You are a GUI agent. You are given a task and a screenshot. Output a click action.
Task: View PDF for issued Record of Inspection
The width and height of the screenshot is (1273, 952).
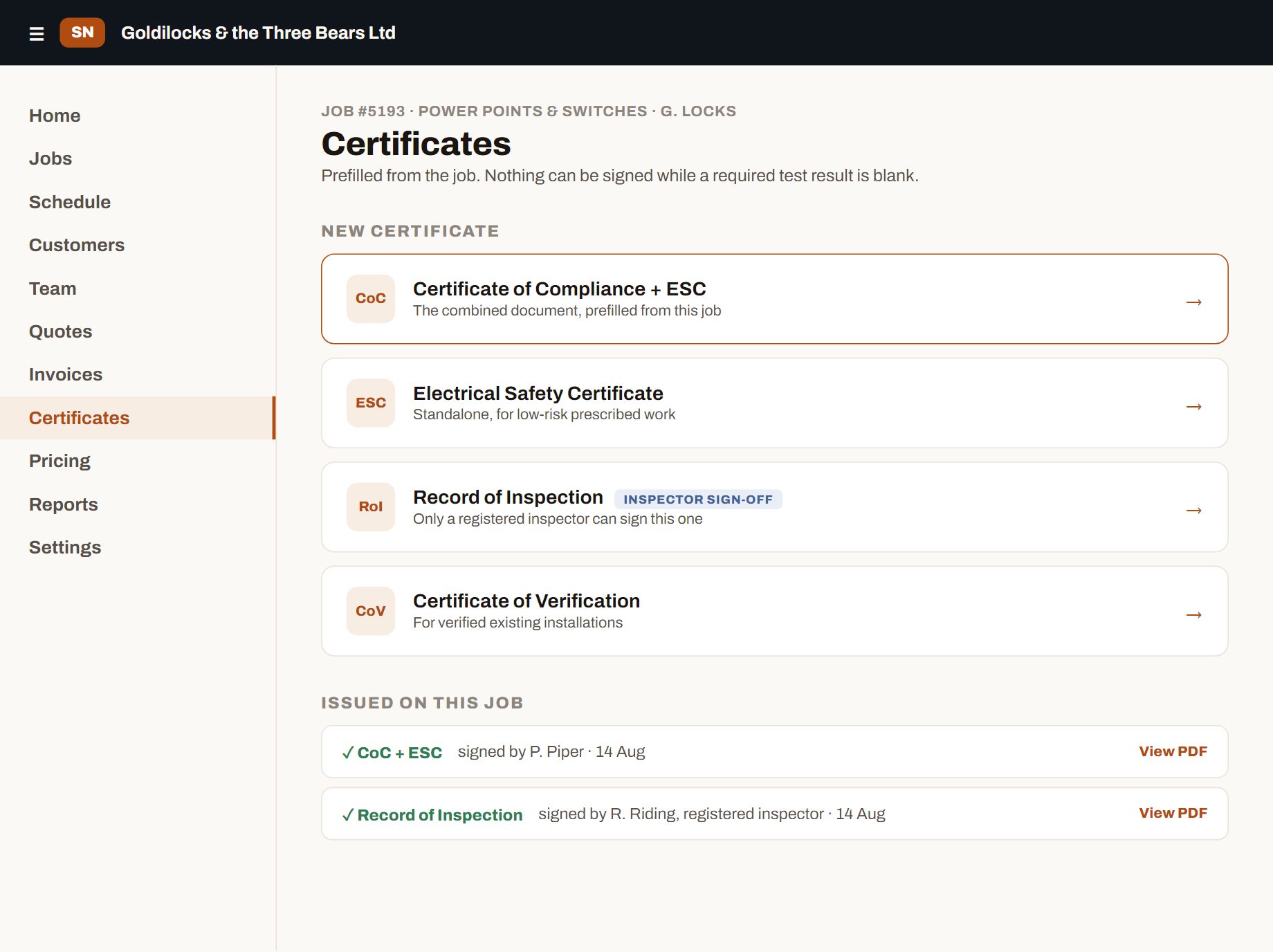pyautogui.click(x=1173, y=813)
